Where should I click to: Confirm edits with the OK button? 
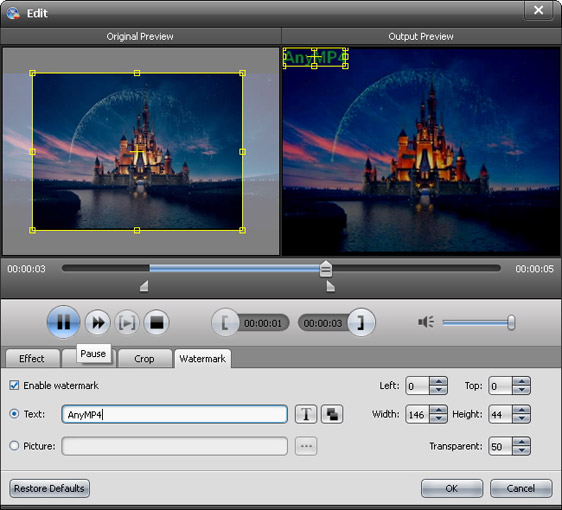pyautogui.click(x=452, y=488)
